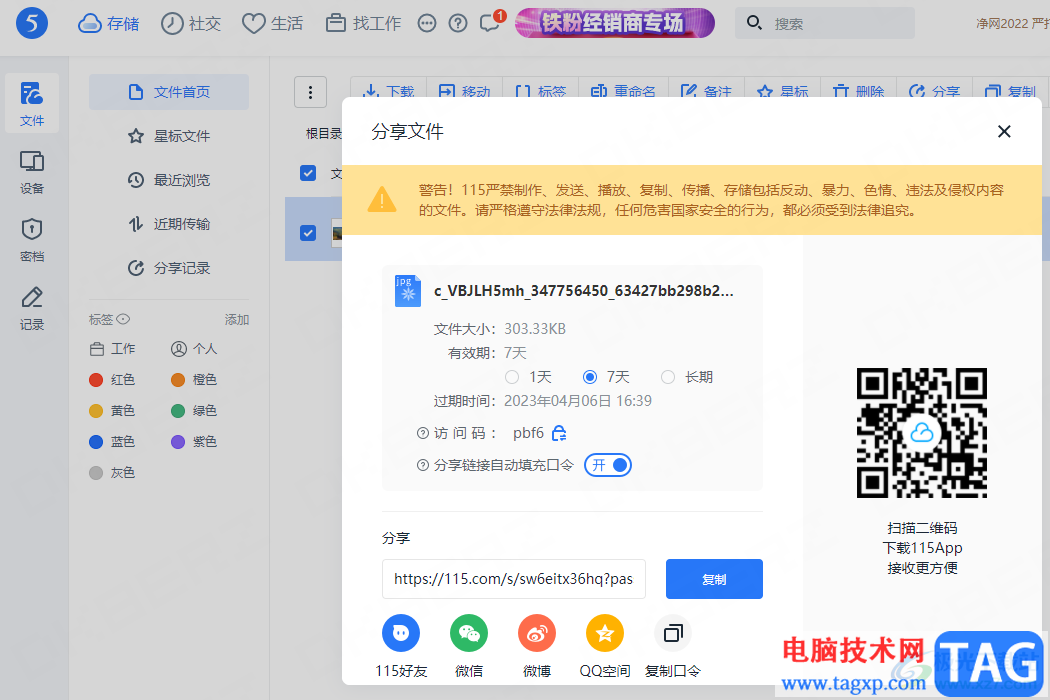Click the jpg file type icon
This screenshot has width=1050, height=700.
point(408,291)
